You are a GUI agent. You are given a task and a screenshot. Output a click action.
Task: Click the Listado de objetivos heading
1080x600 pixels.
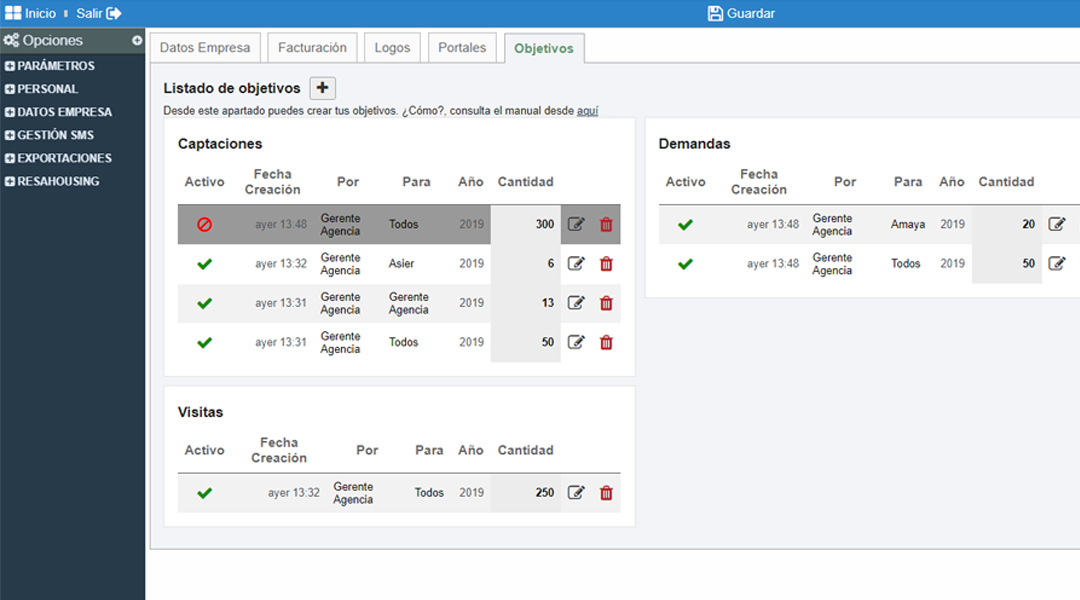(232, 88)
